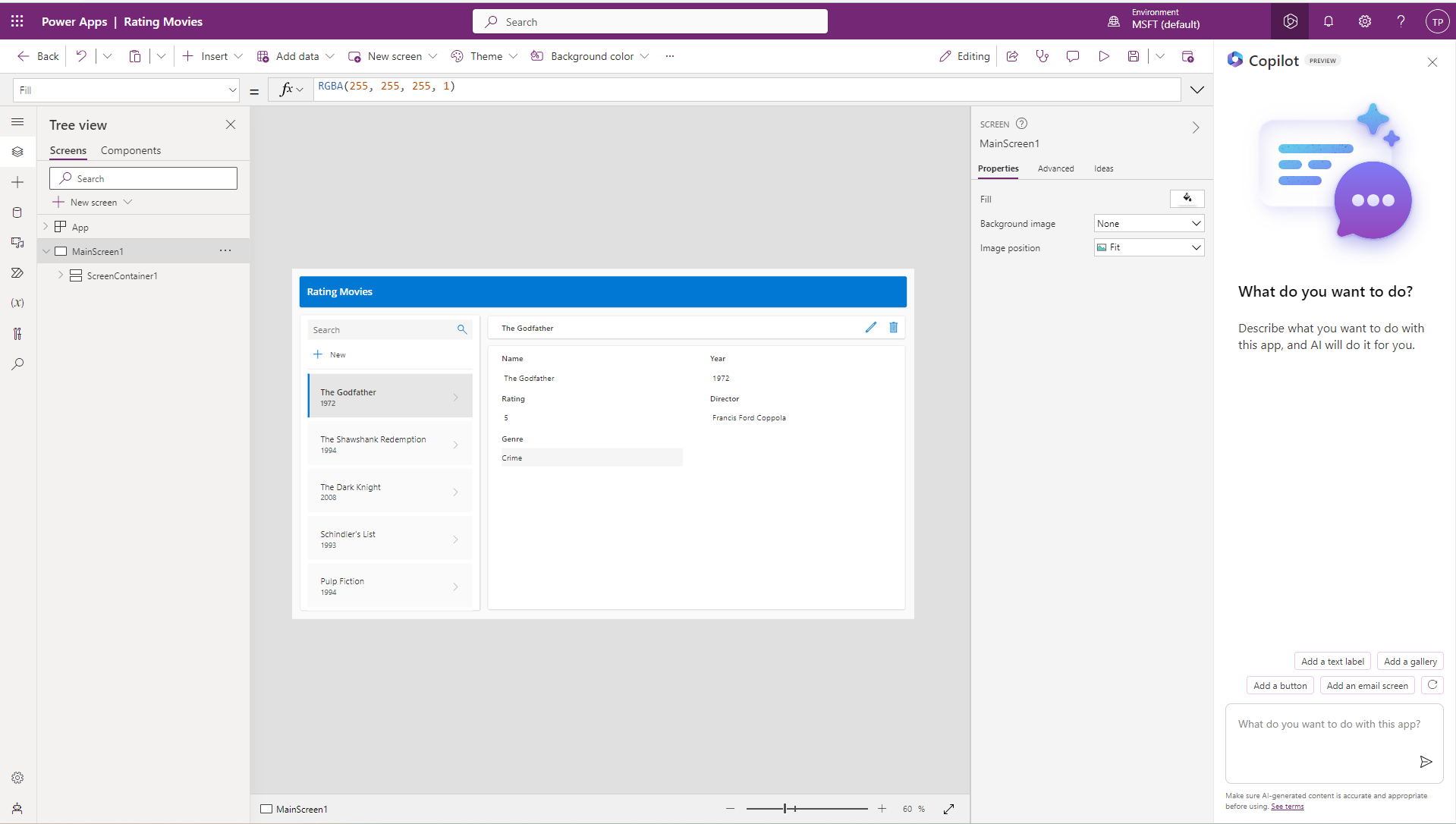This screenshot has width=1456, height=824.
Task: Click the Preview app play icon
Action: (1103, 56)
